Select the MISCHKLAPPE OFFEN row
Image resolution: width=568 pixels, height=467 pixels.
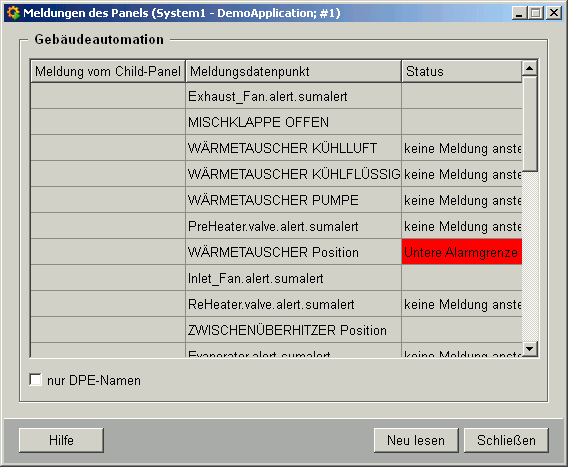276,122
